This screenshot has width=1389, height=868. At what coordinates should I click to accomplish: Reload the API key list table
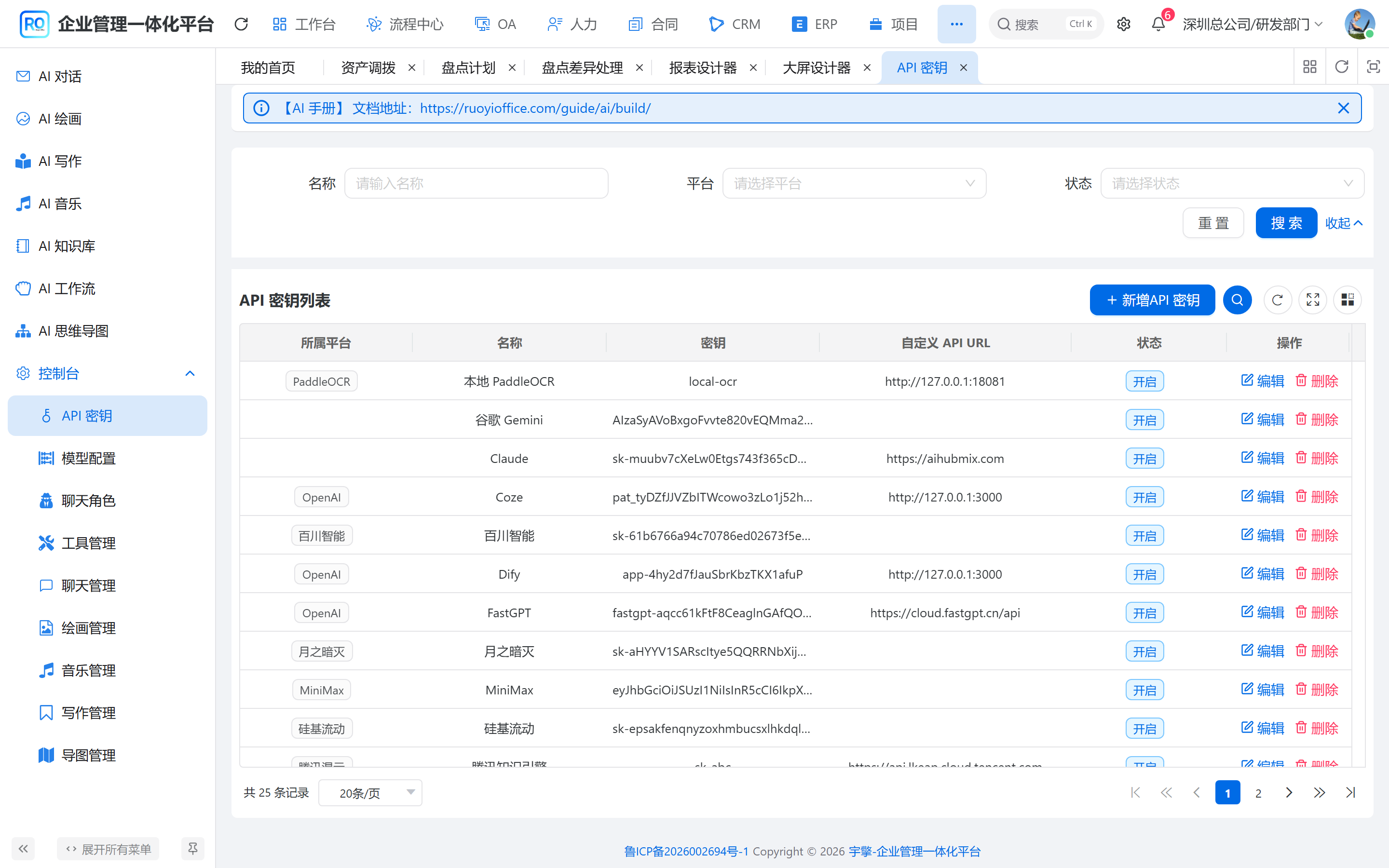coord(1278,299)
